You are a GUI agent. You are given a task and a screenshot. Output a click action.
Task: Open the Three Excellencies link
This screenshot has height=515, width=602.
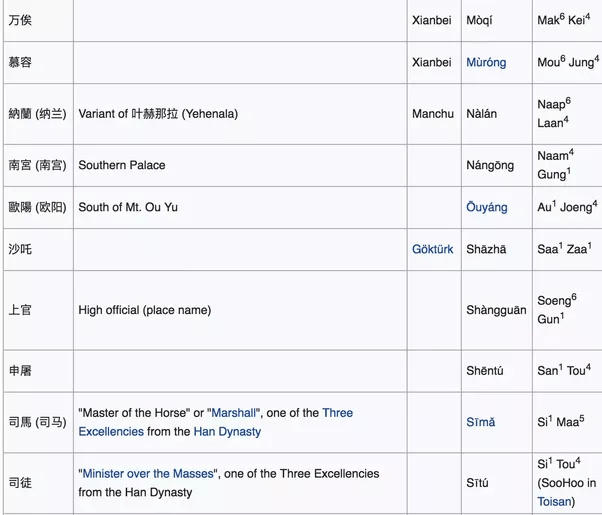click(216, 422)
